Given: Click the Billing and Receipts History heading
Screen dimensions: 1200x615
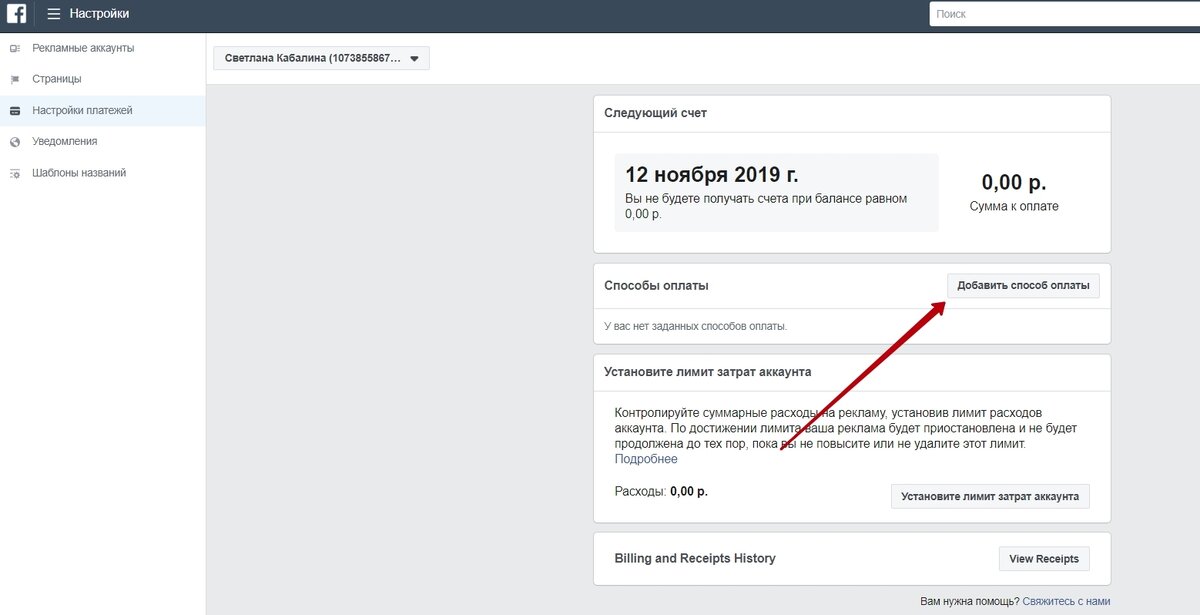Looking at the screenshot, I should pos(695,558).
